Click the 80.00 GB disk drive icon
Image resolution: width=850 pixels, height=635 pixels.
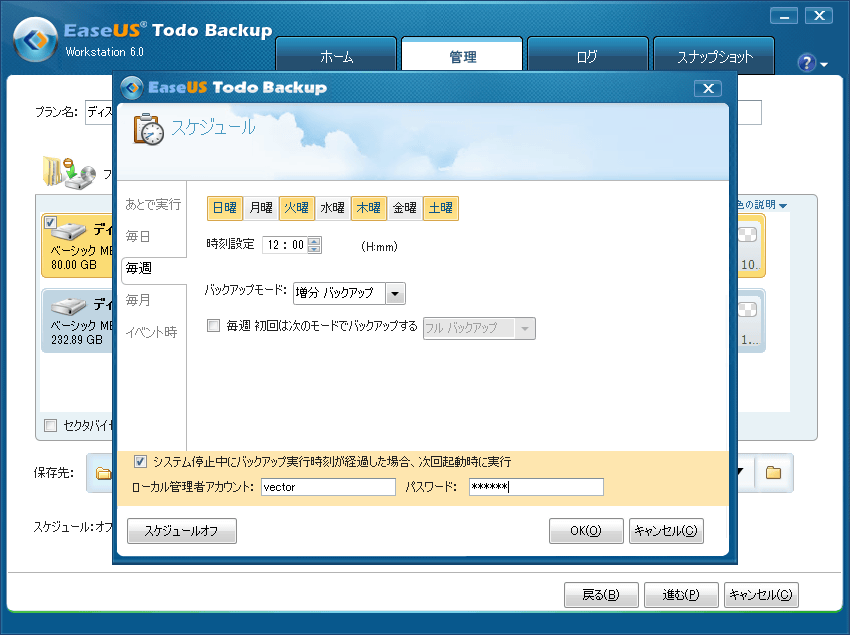[x=68, y=230]
